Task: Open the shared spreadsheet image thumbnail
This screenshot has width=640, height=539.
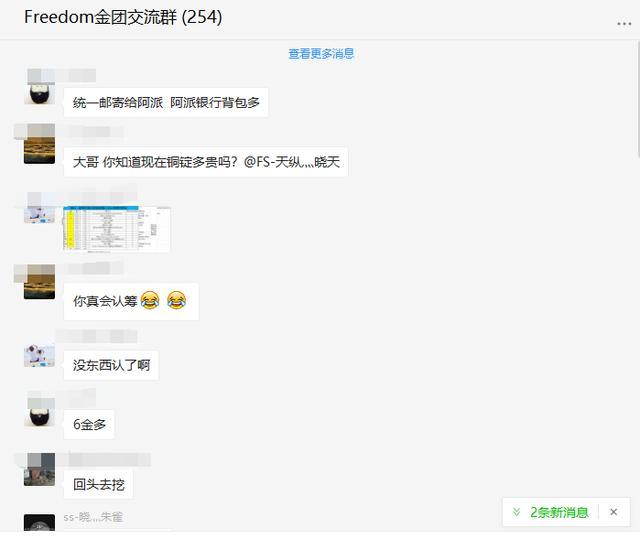Action: tap(117, 229)
